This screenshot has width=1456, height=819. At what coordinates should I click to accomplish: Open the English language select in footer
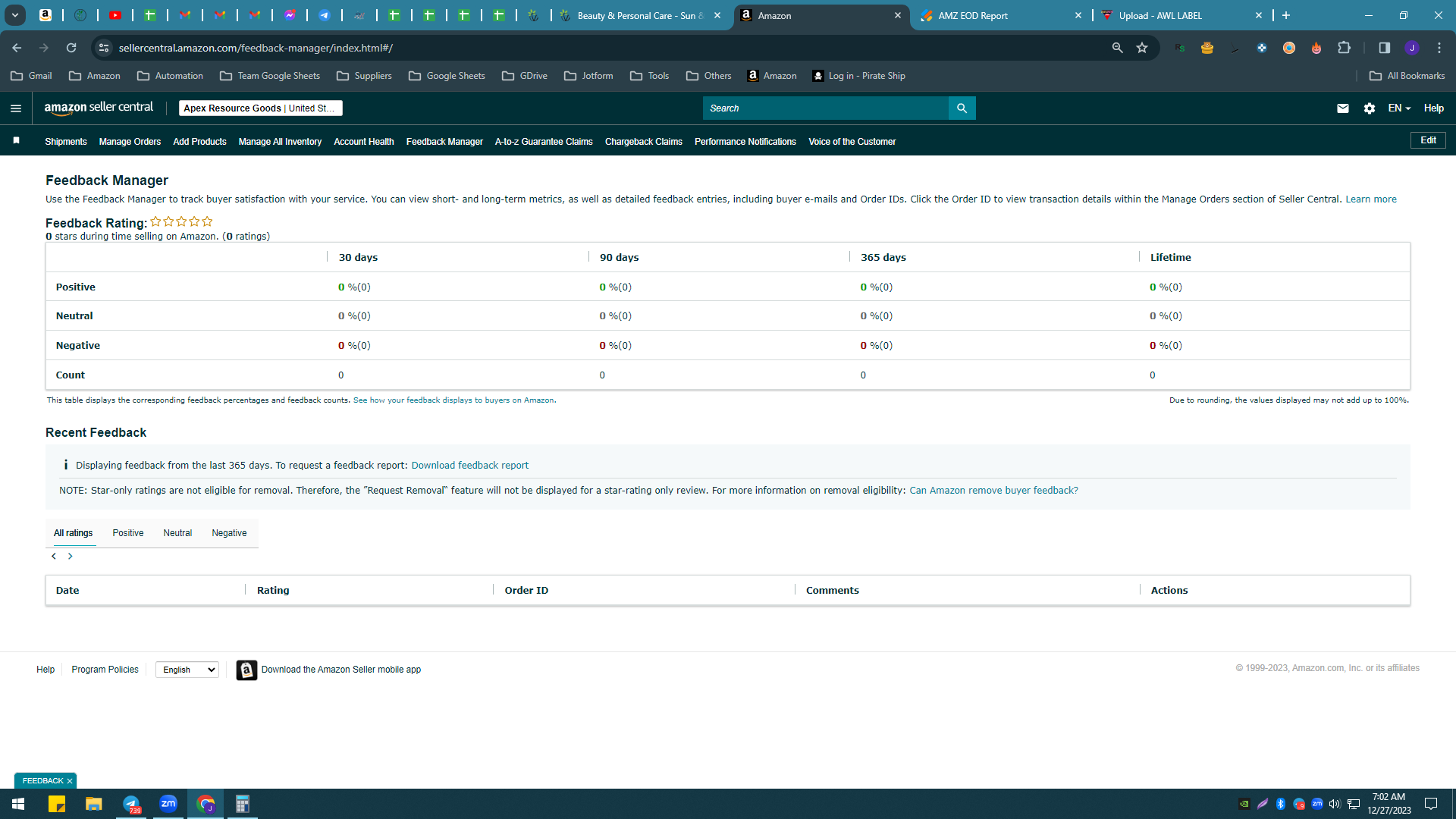[x=187, y=670]
